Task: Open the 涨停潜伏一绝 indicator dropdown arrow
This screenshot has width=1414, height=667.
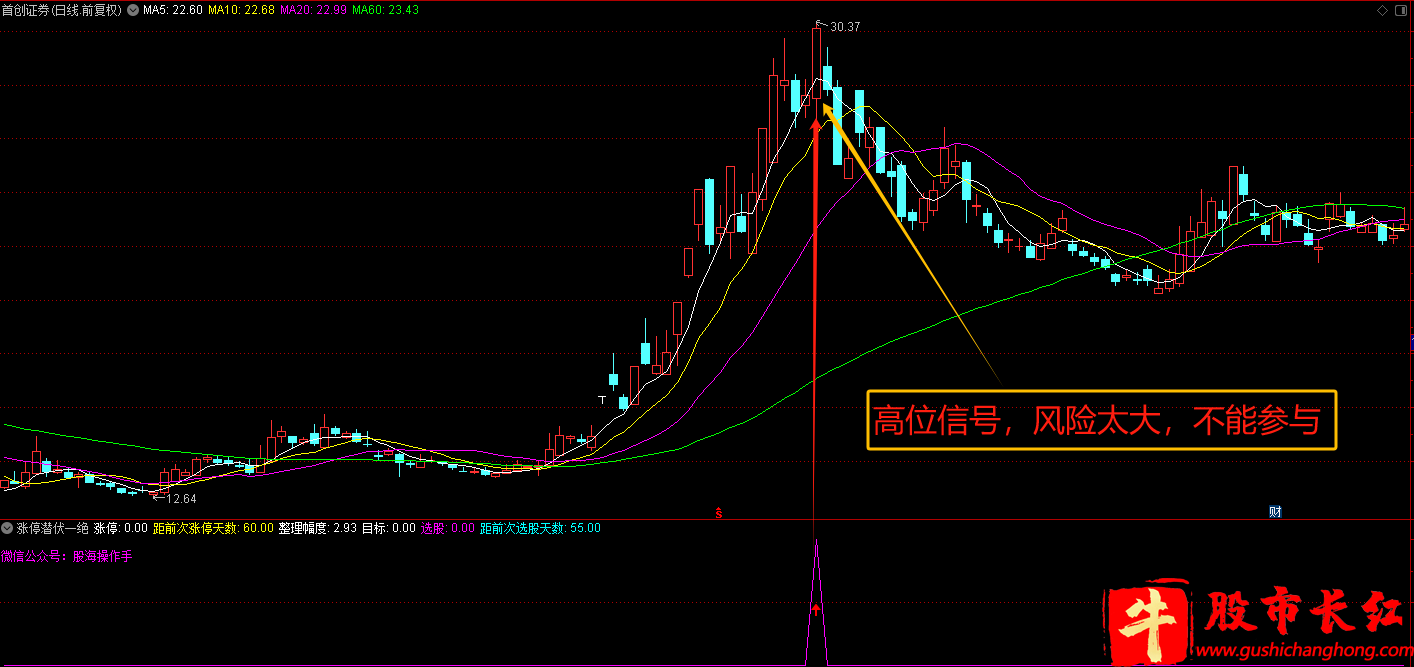Action: (7, 527)
